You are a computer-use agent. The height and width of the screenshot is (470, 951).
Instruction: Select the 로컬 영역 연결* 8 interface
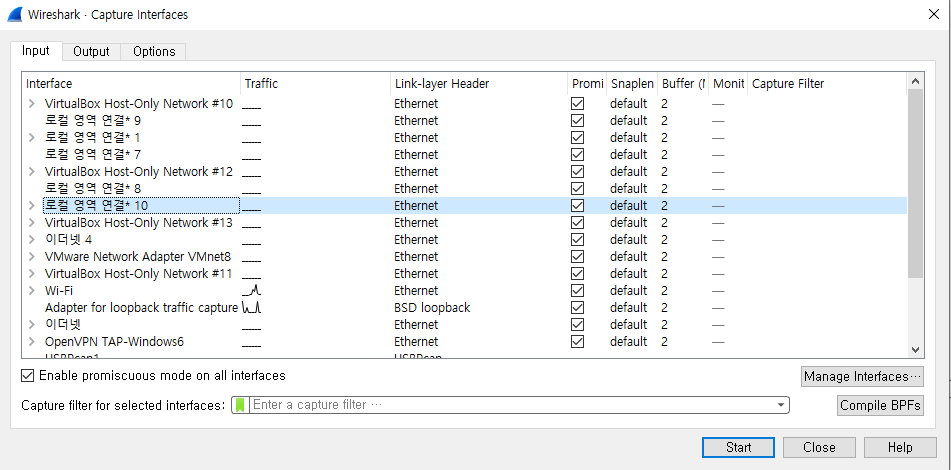tap(93, 189)
